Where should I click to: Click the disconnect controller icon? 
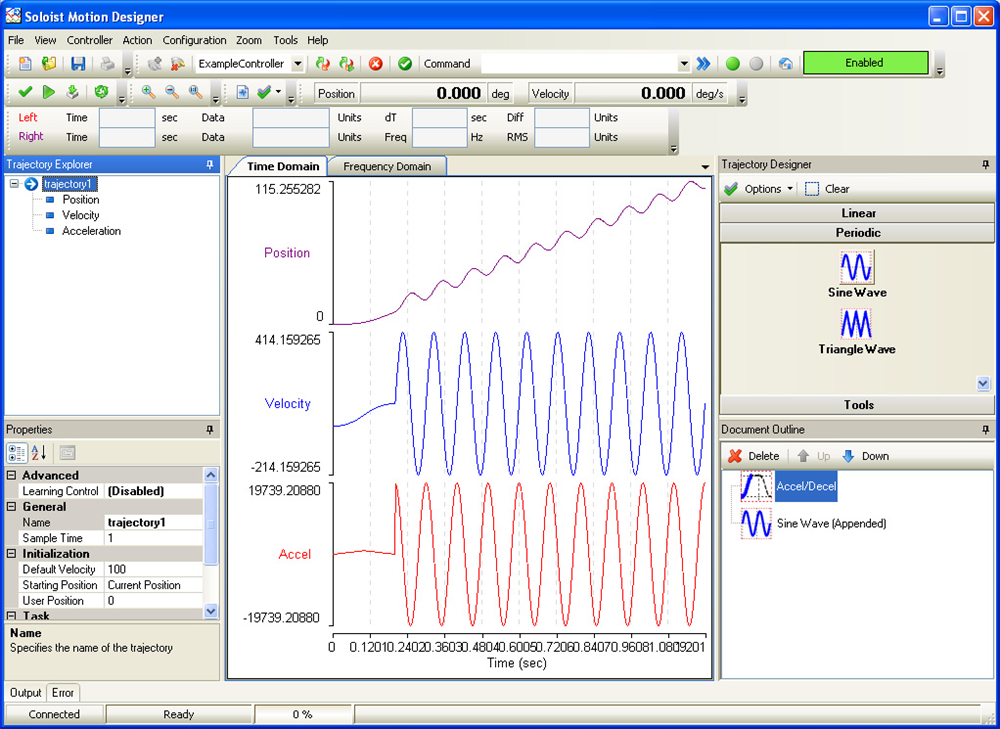(x=177, y=63)
